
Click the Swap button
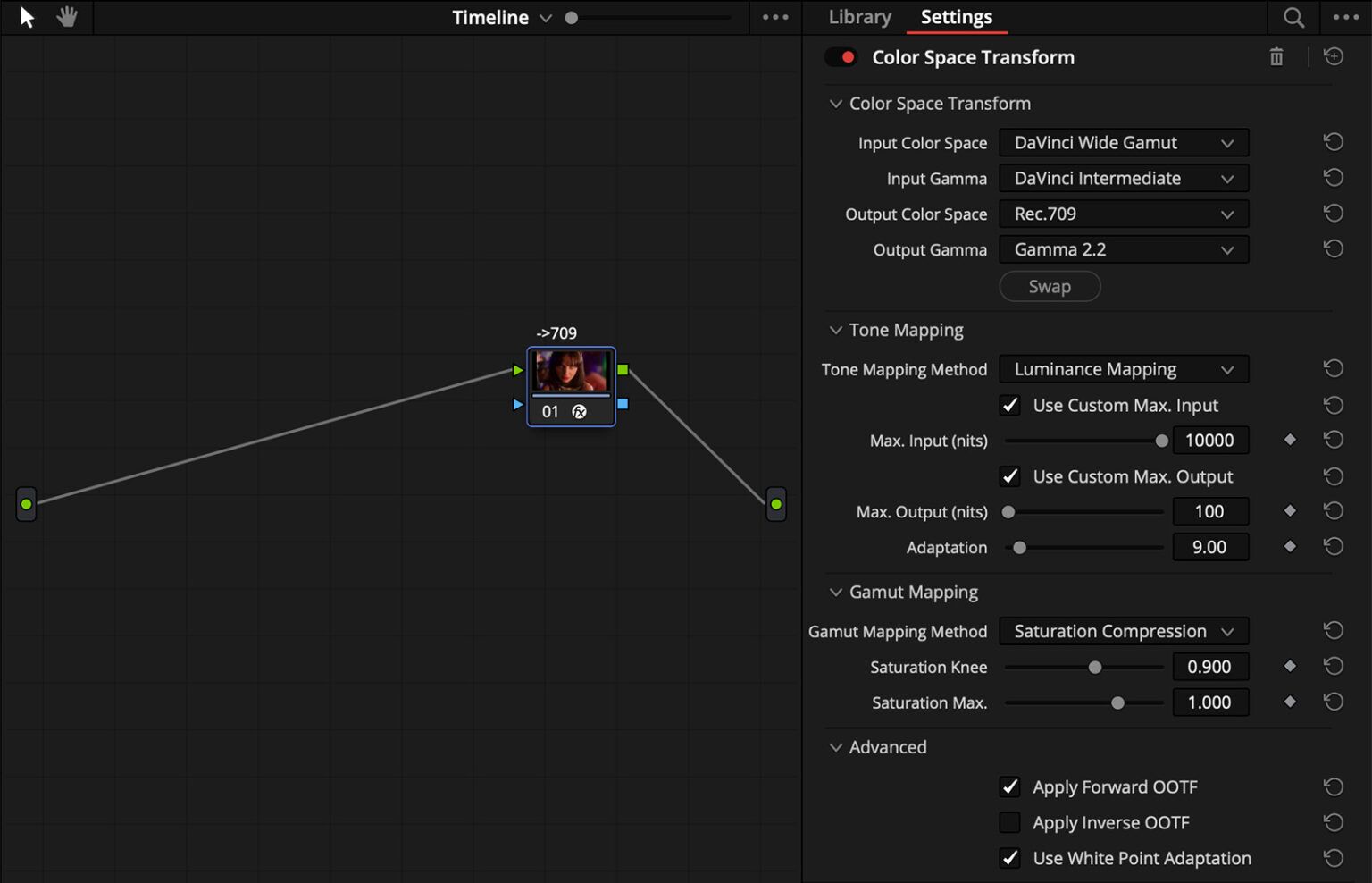(x=1050, y=286)
